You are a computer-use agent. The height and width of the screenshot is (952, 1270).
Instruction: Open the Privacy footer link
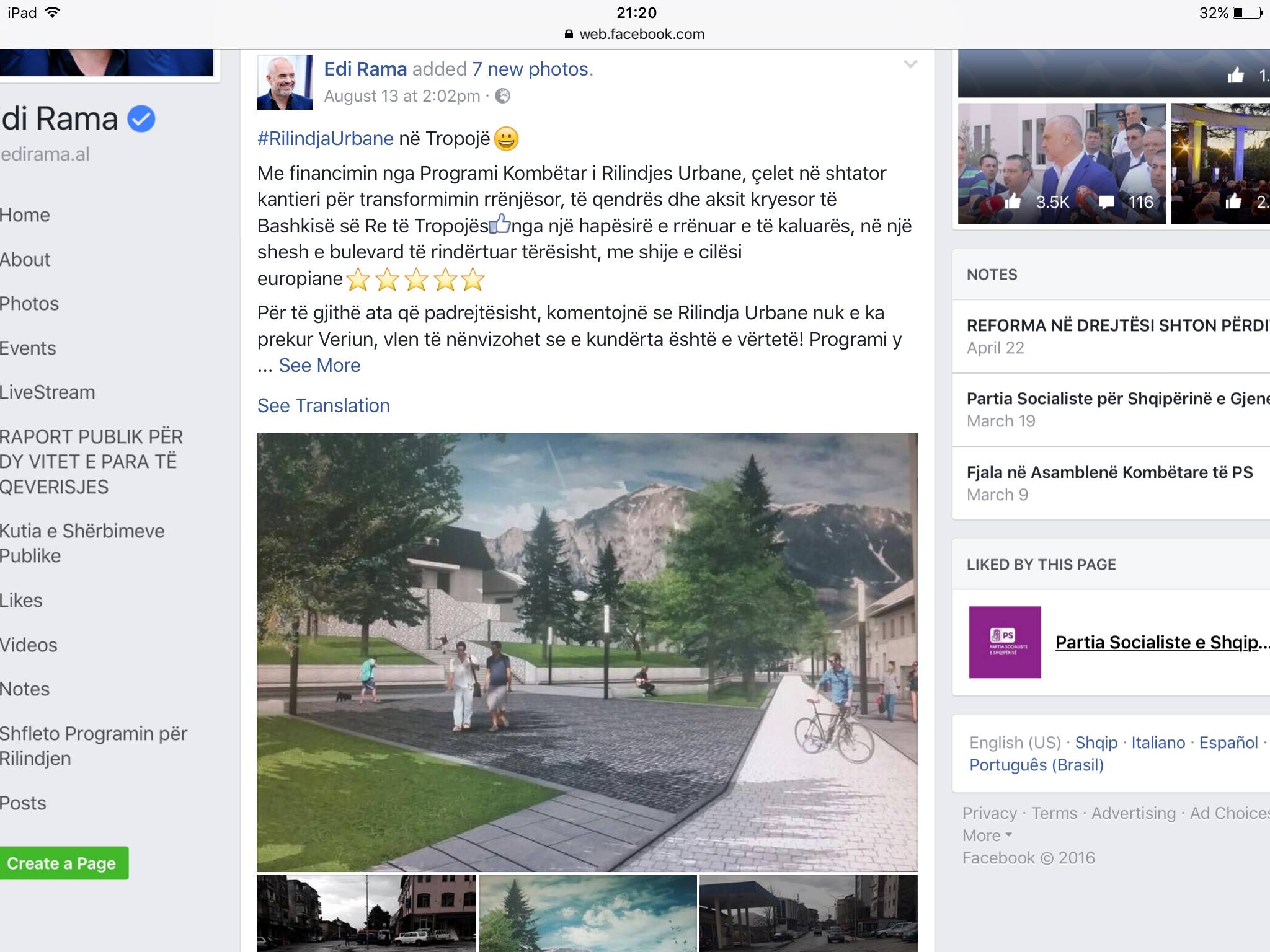[x=990, y=813]
